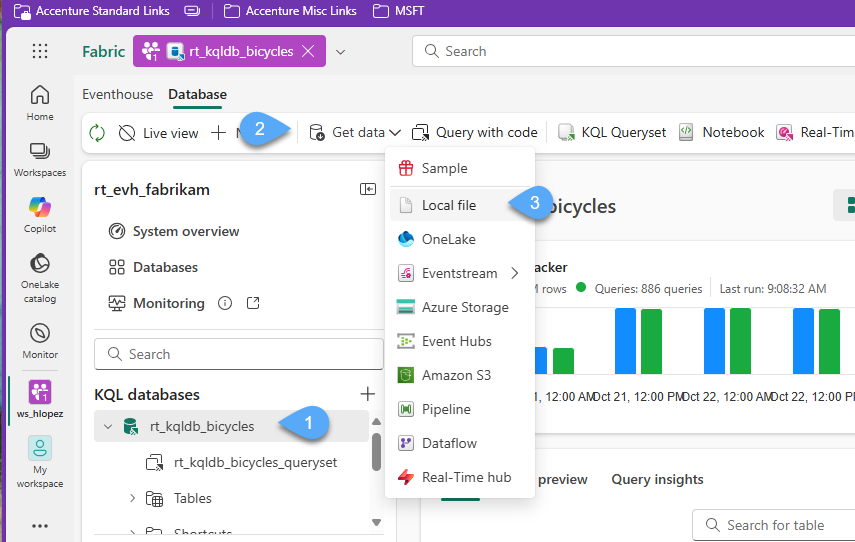Go to Home in the sidebar
The width and height of the screenshot is (855, 542).
[40, 103]
